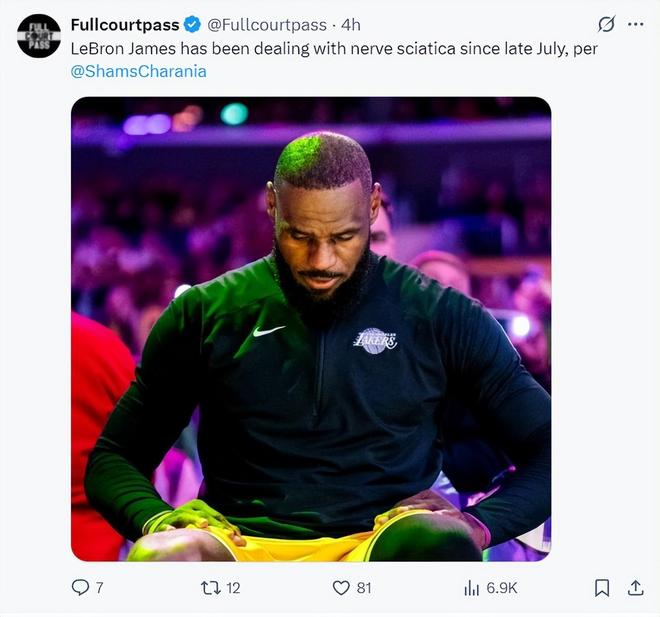Viewport: 660px width, 617px height.
Task: Open the Fullcourtpass profile avatar
Action: pos(39,36)
